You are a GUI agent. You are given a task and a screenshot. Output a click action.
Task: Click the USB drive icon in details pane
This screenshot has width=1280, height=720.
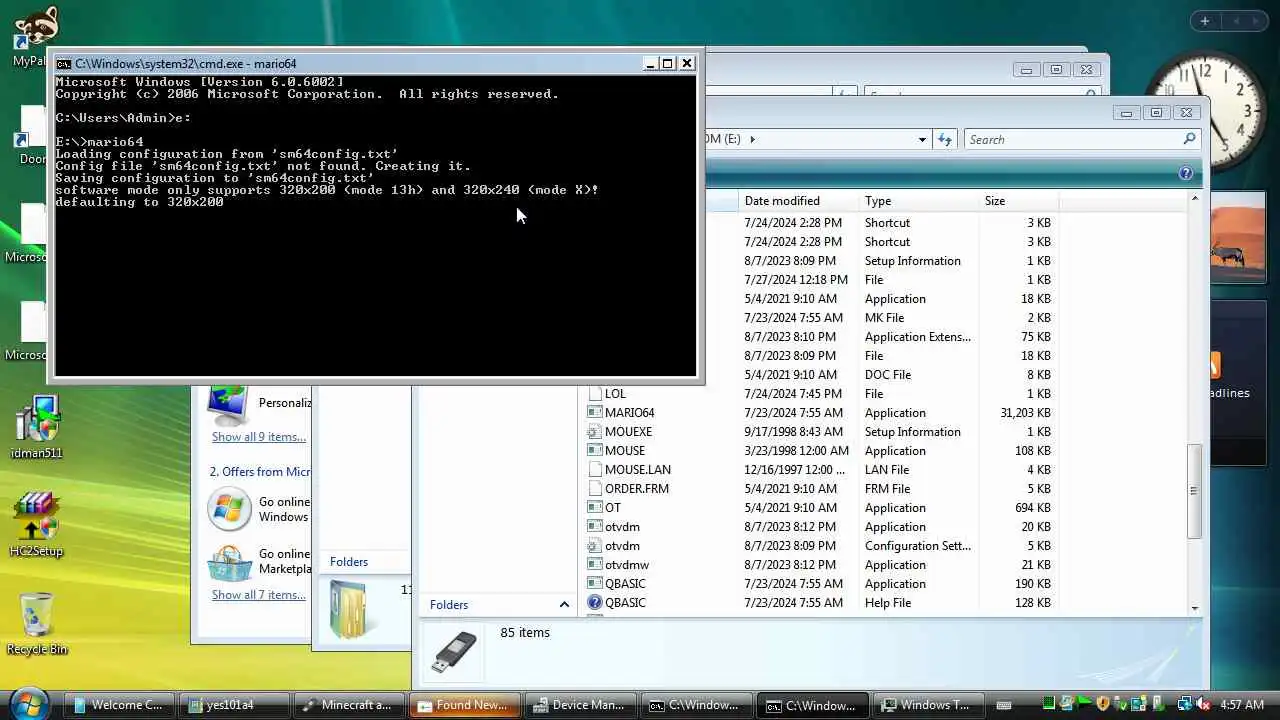point(455,651)
